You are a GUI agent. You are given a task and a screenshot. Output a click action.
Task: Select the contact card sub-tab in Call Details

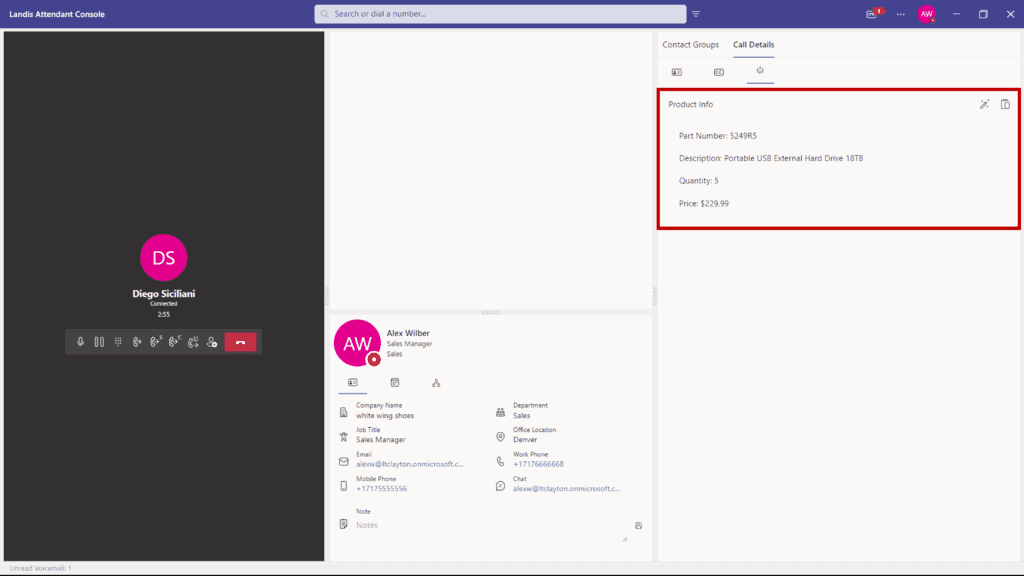(677, 72)
